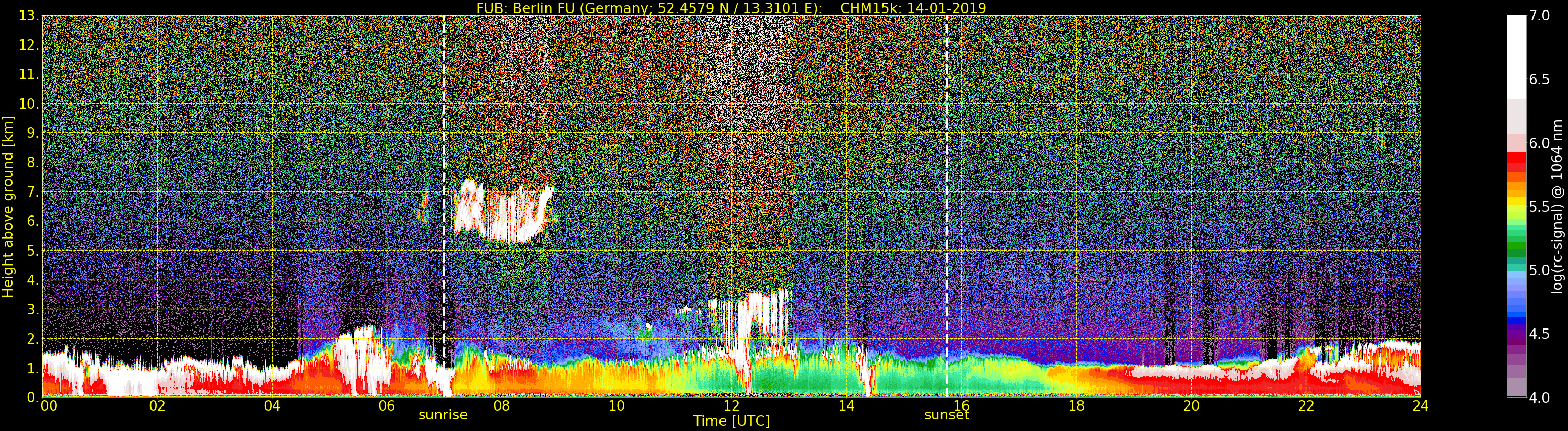Screen dimensions: 1568x431
Task: Click the yellow band of the colorbar
Action: [x=1516, y=201]
